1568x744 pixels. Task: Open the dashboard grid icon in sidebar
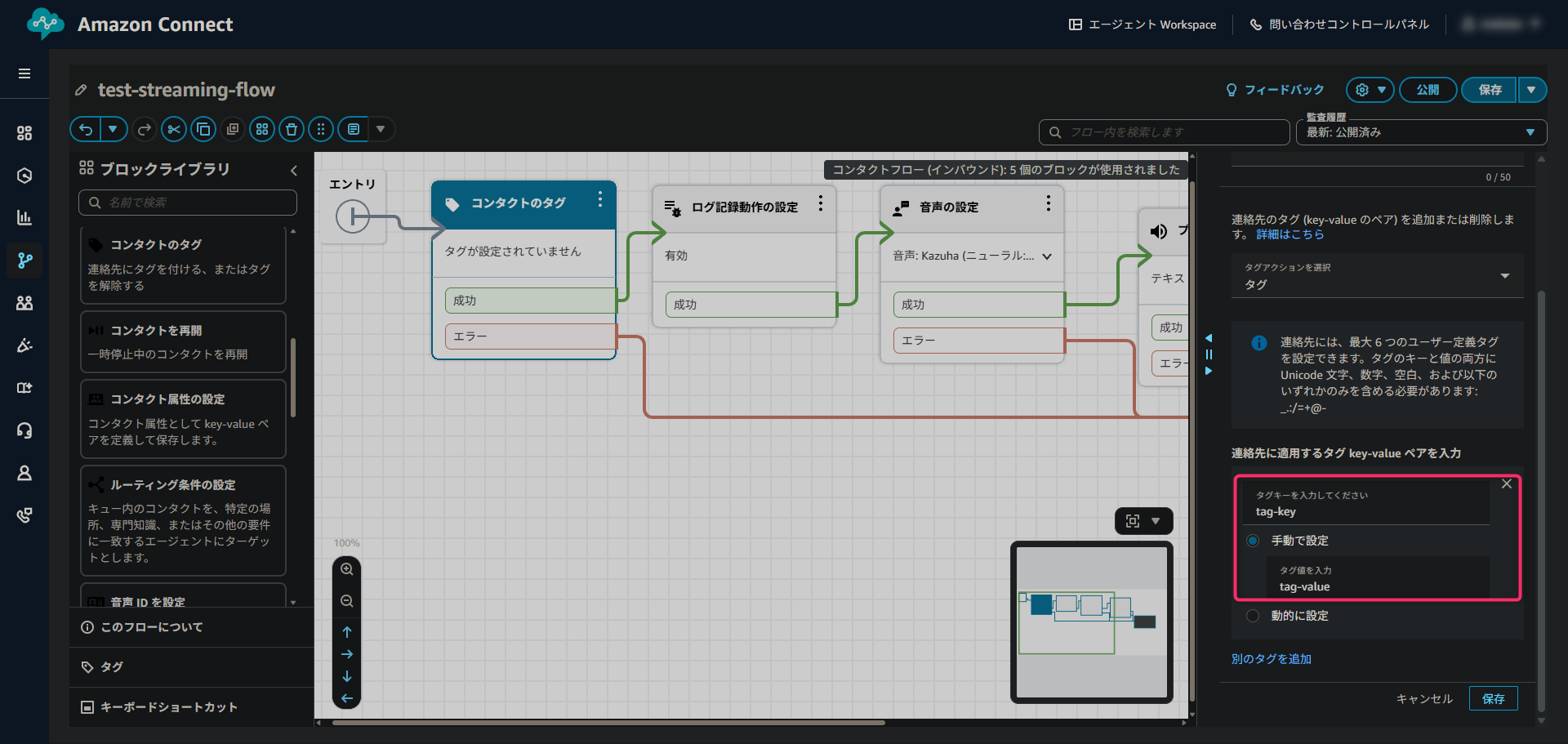coord(24,133)
